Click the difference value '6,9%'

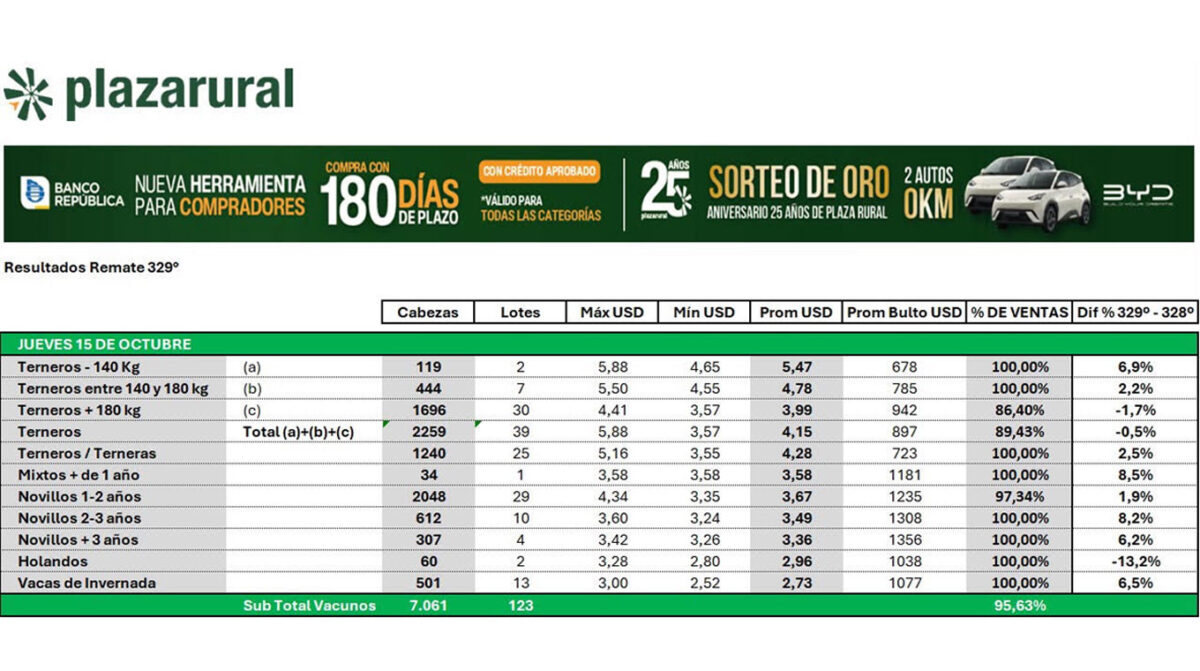[1135, 367]
